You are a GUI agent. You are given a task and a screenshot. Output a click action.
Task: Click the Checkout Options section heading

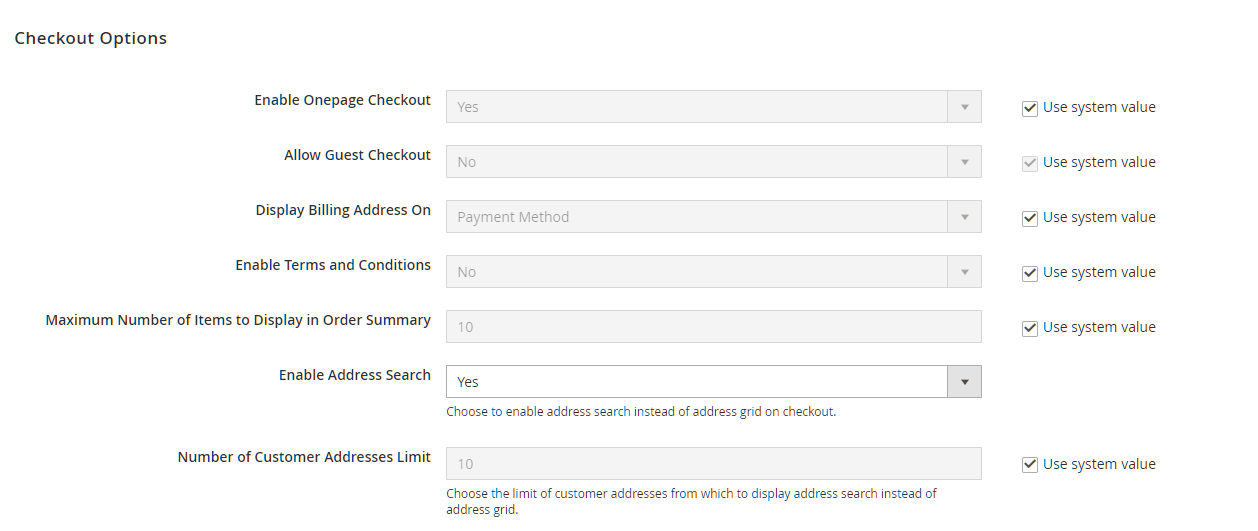(90, 39)
